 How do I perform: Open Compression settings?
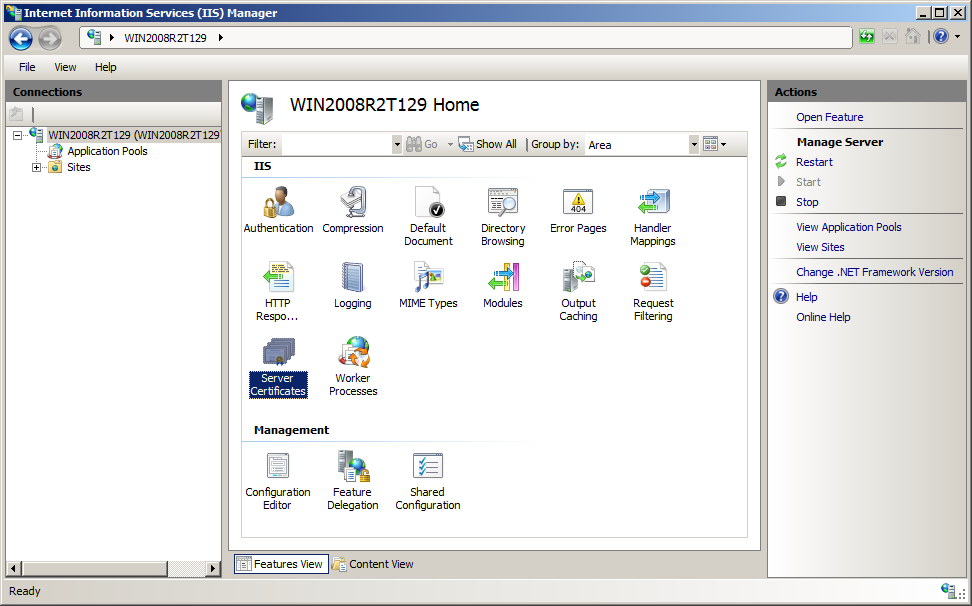click(x=353, y=207)
